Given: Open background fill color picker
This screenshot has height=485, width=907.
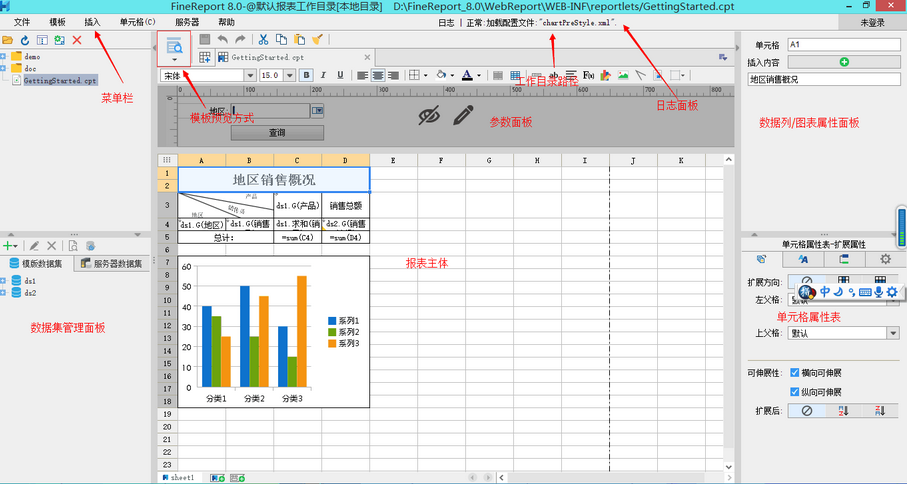Looking at the screenshot, I should click(x=445, y=75).
